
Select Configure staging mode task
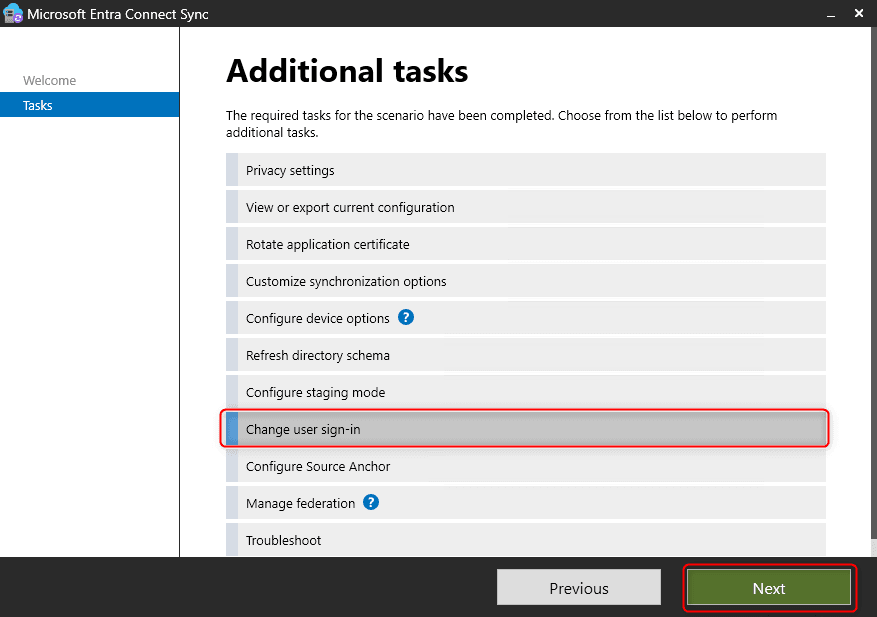315,392
